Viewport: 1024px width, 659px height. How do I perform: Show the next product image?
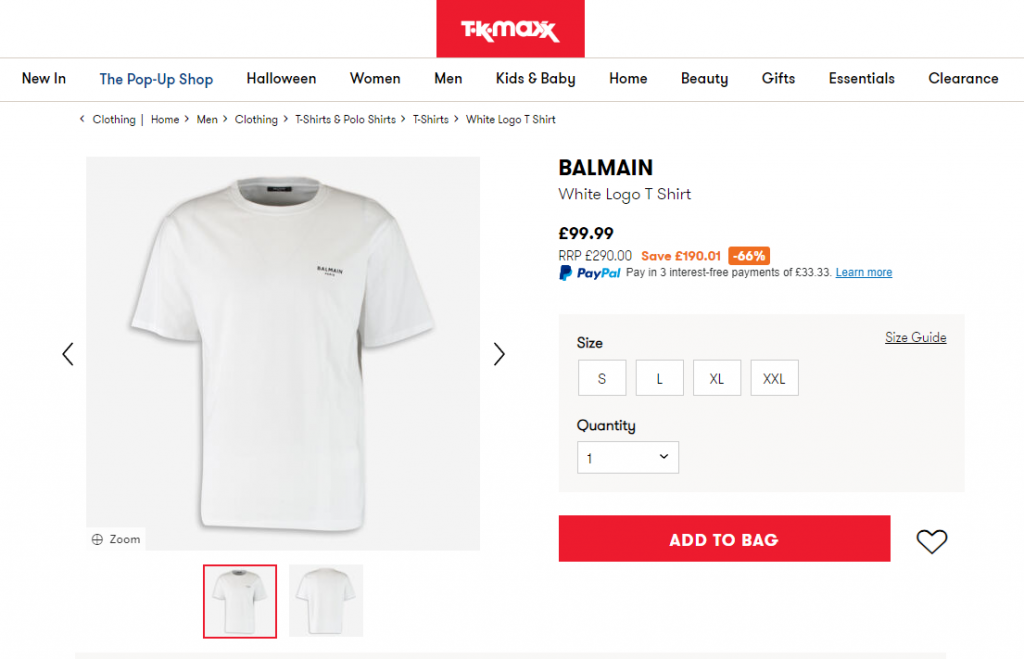pyautogui.click(x=499, y=354)
